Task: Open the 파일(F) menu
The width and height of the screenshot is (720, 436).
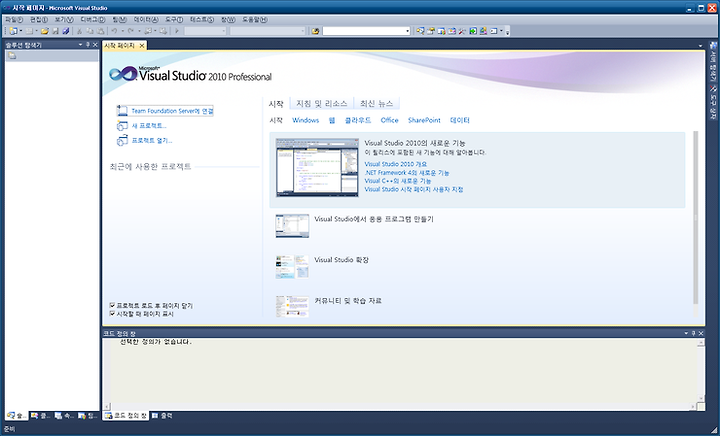Action: click(14, 19)
